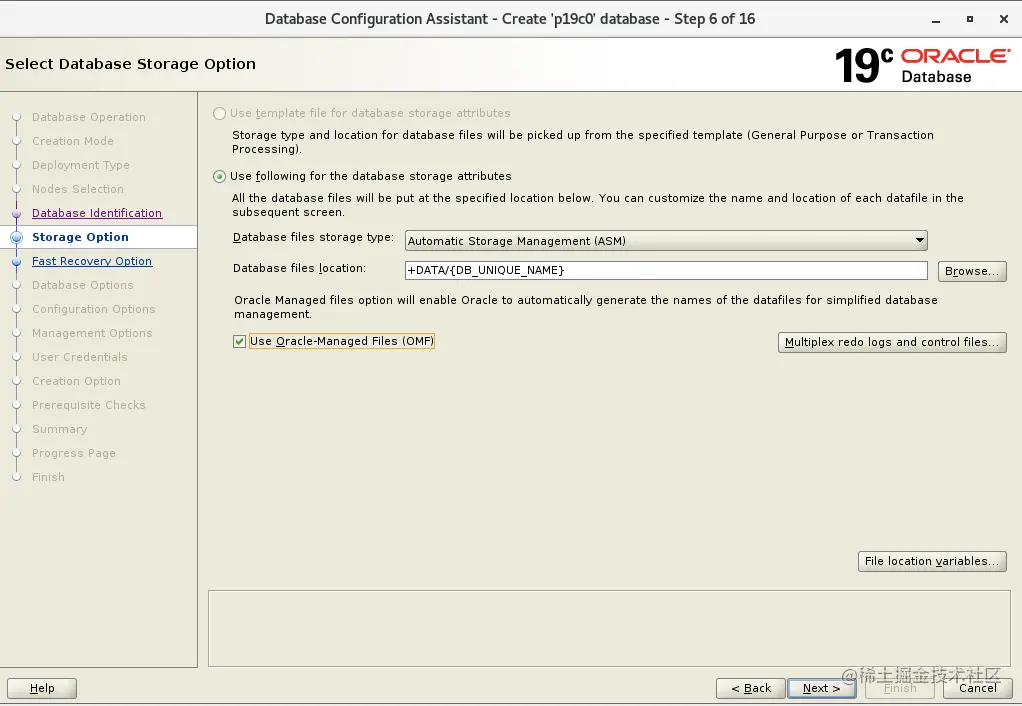
Task: Click the Nodes Selection step label
Action: click(78, 189)
